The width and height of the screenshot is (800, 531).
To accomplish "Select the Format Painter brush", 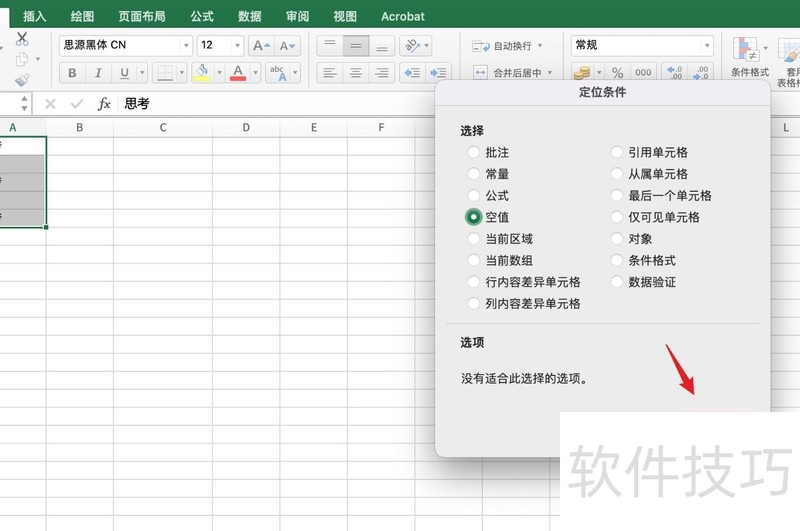I will [22, 80].
